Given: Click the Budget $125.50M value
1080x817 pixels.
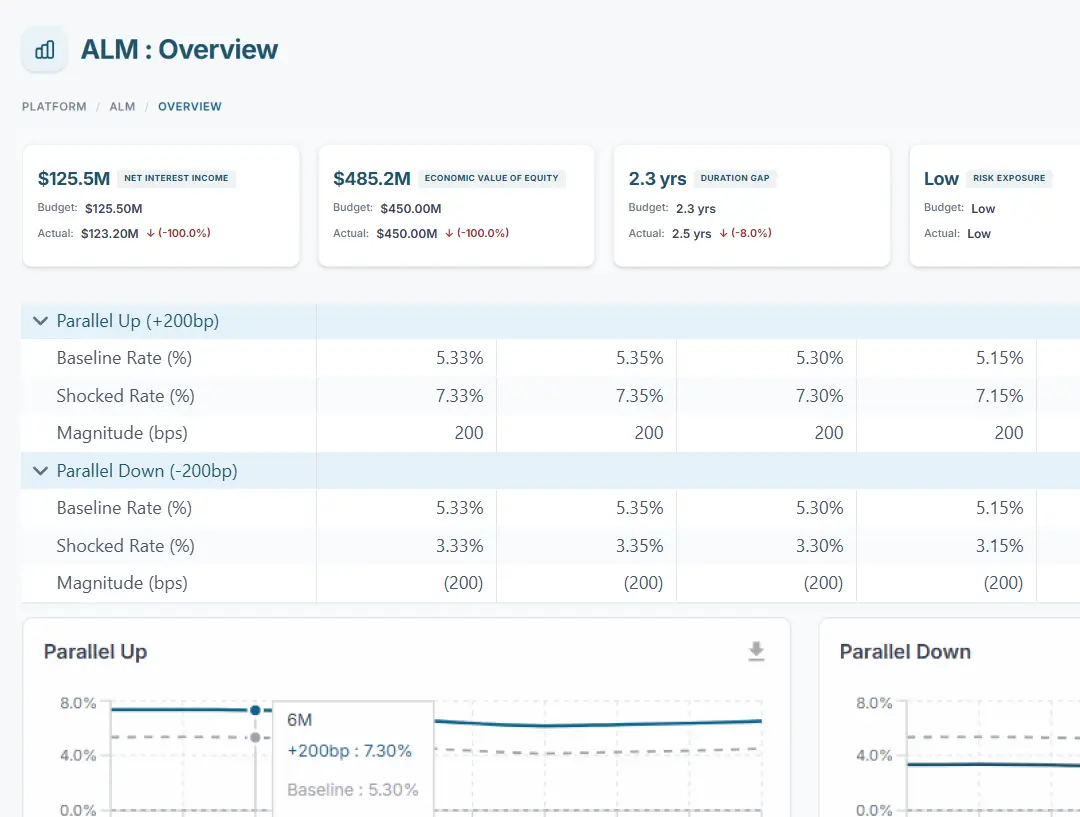Looking at the screenshot, I should click(114, 209).
